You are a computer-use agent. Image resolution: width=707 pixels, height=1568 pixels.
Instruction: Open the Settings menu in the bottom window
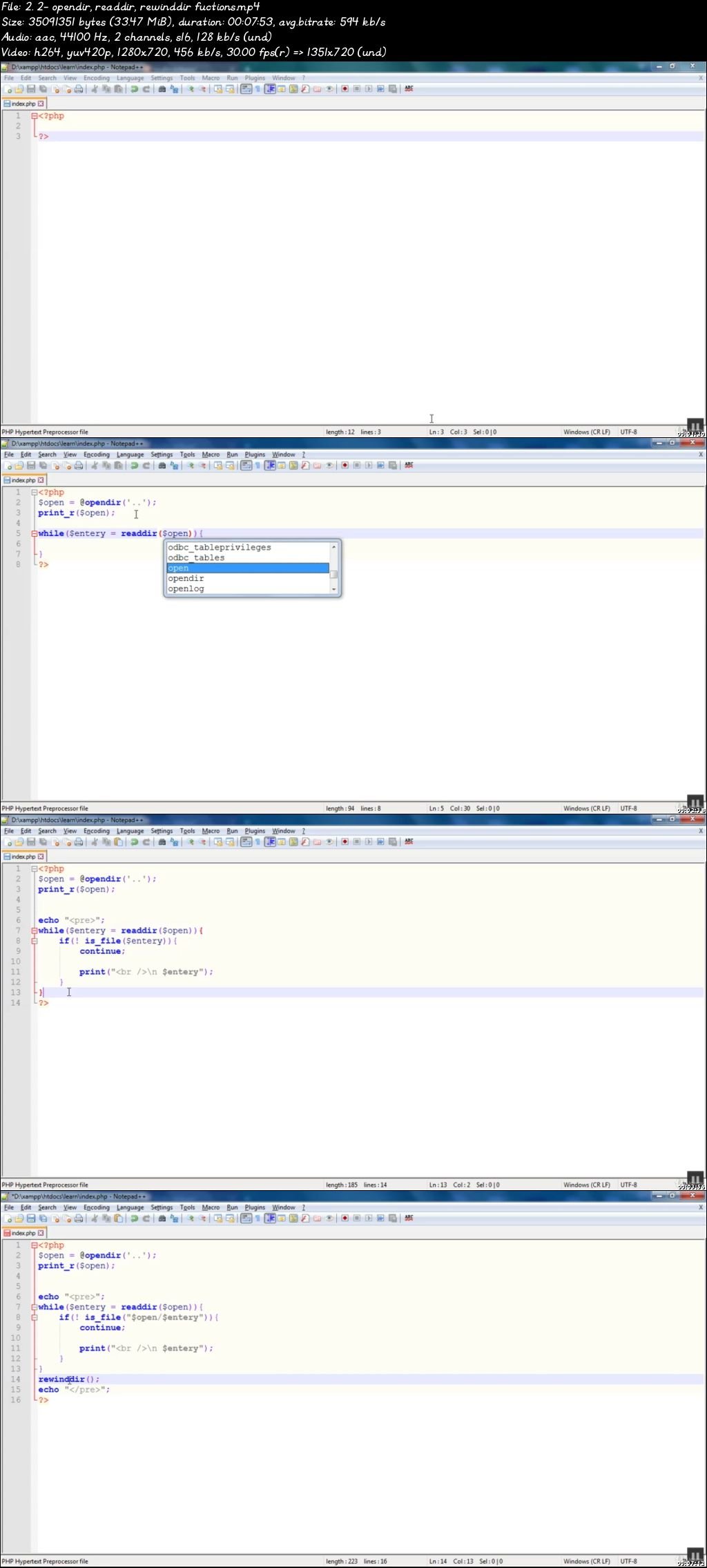tap(162, 1207)
